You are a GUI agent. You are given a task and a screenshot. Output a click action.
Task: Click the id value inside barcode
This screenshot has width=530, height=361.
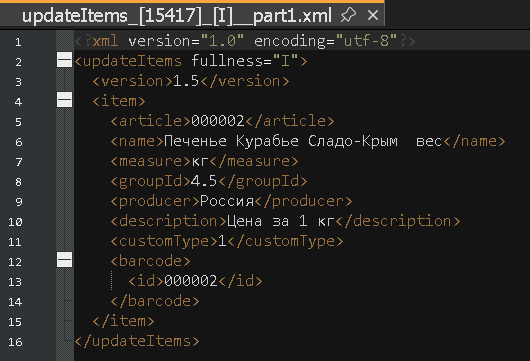(191, 281)
